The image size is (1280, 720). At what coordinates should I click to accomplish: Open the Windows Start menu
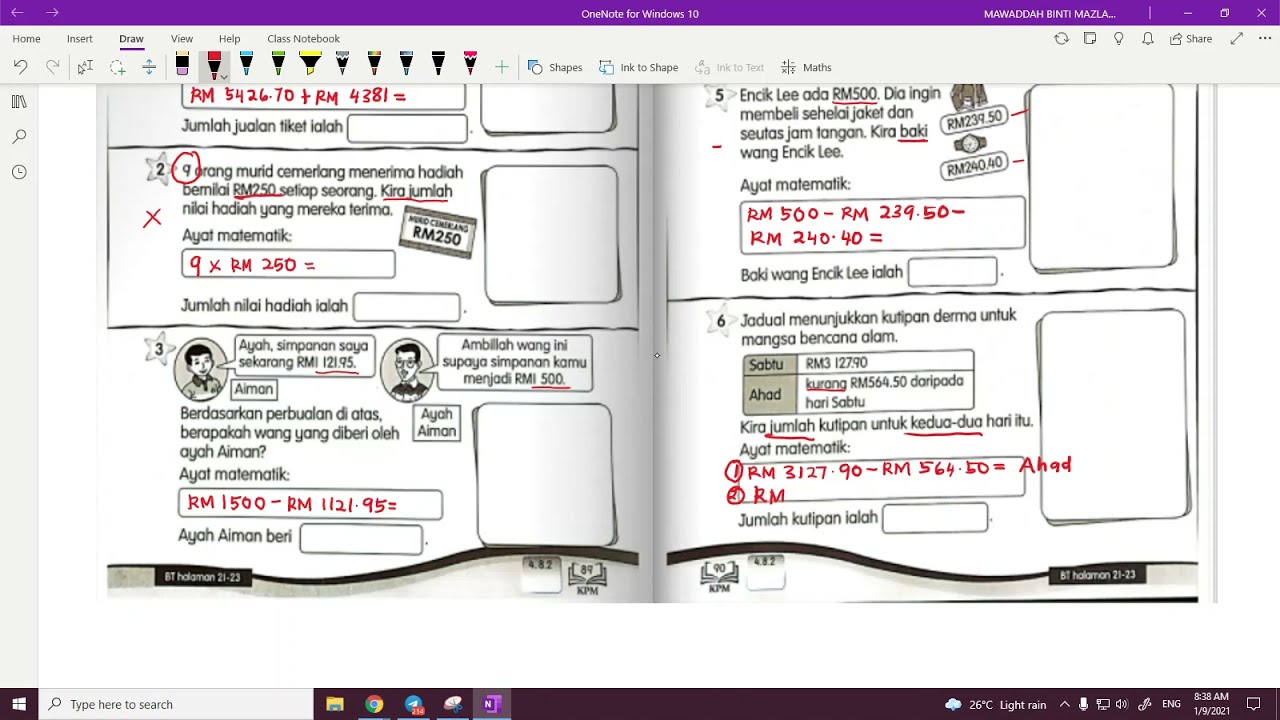19,704
